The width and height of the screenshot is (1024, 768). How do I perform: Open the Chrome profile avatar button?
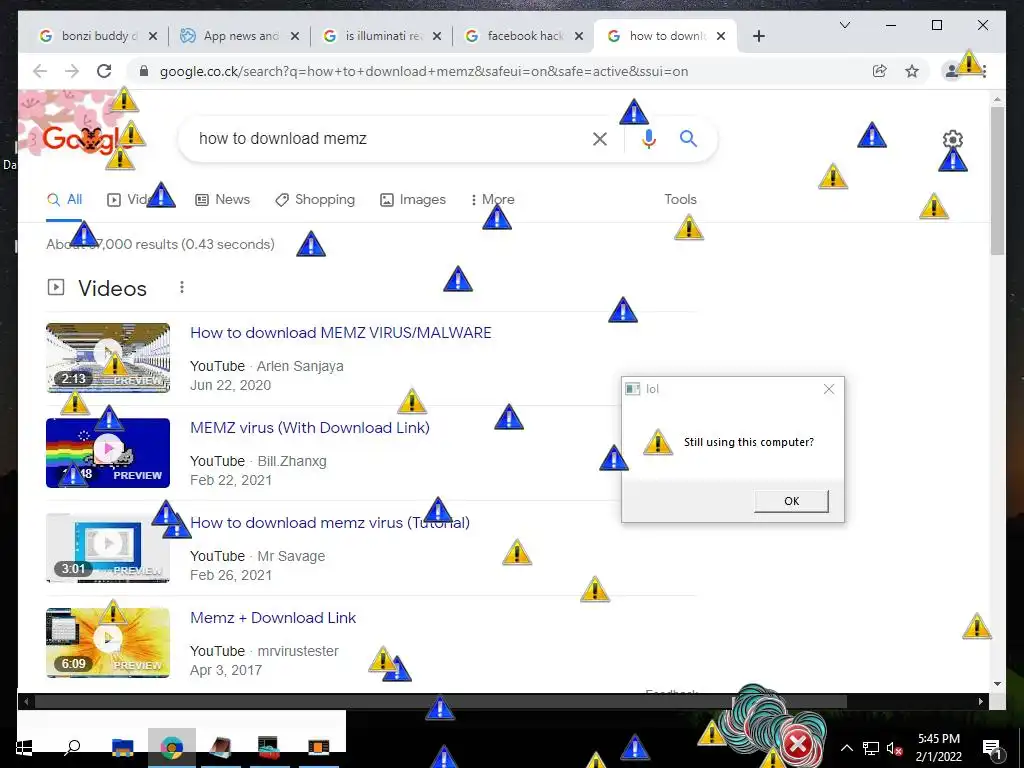(x=952, y=71)
